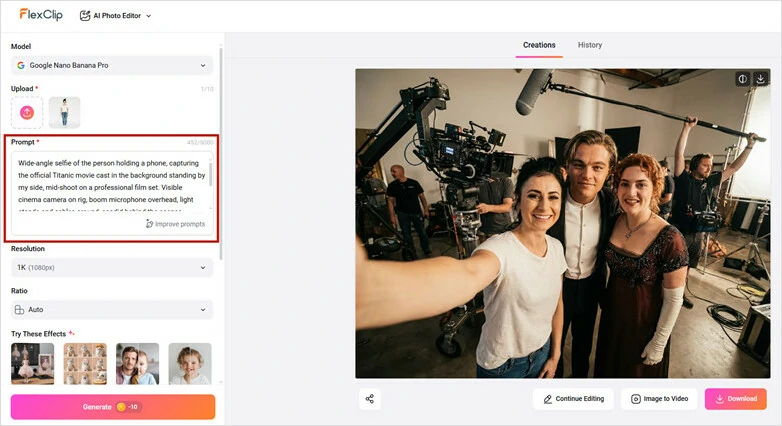Click Improve prompts button
This screenshot has height=426, width=782.
click(x=176, y=224)
